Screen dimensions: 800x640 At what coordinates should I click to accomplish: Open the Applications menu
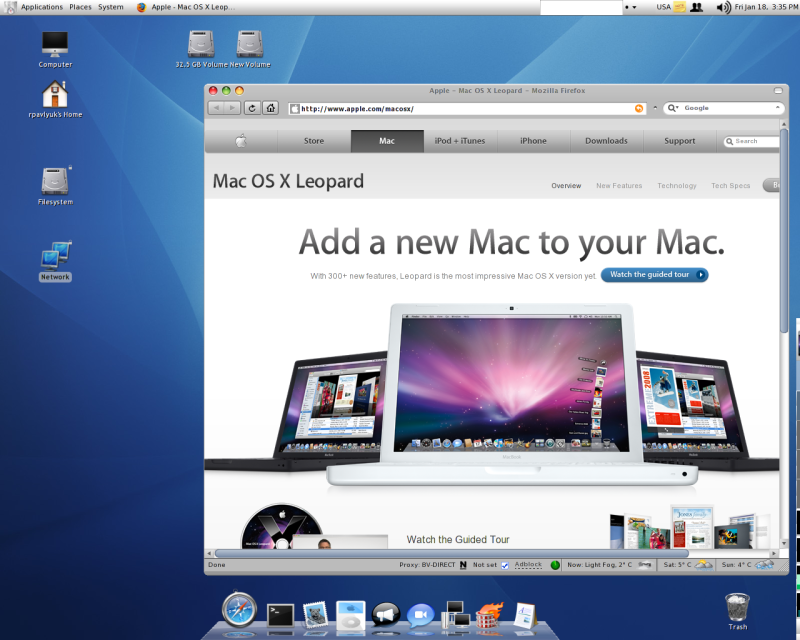pyautogui.click(x=42, y=7)
